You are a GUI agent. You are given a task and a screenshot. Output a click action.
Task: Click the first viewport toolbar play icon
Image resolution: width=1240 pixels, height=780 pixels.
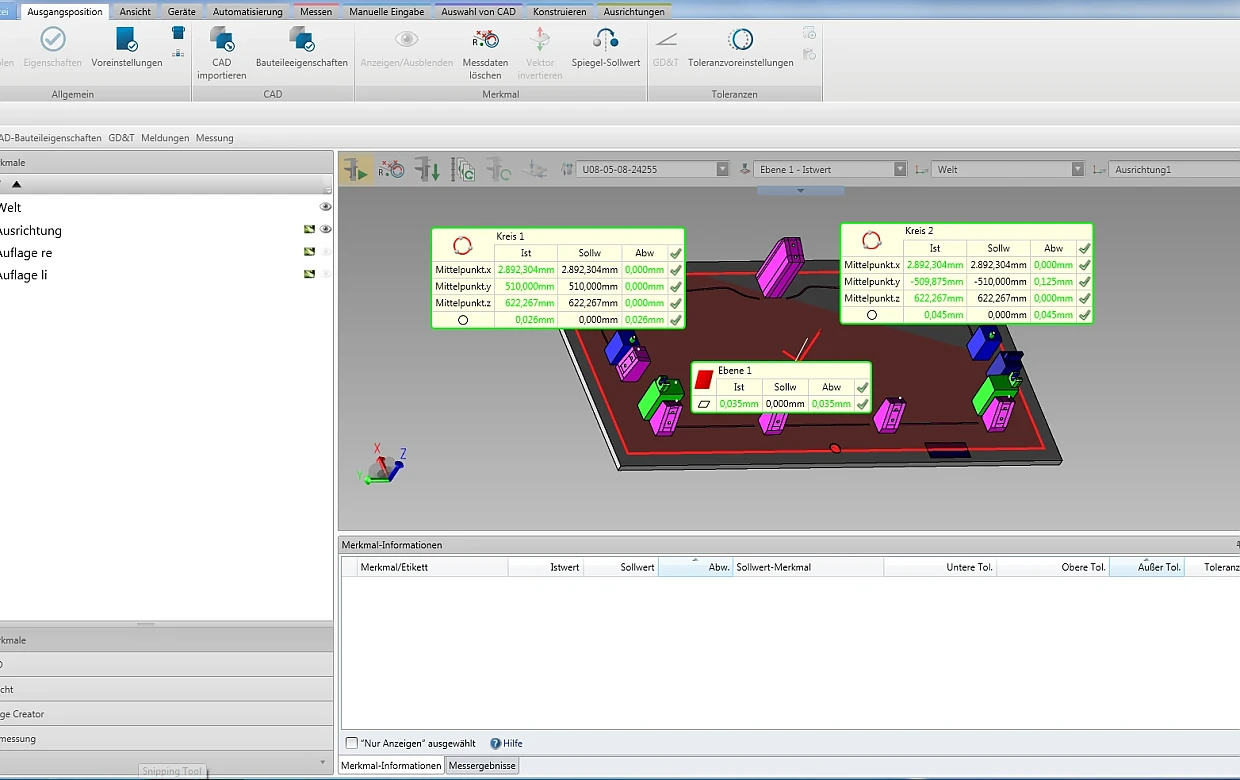(355, 170)
